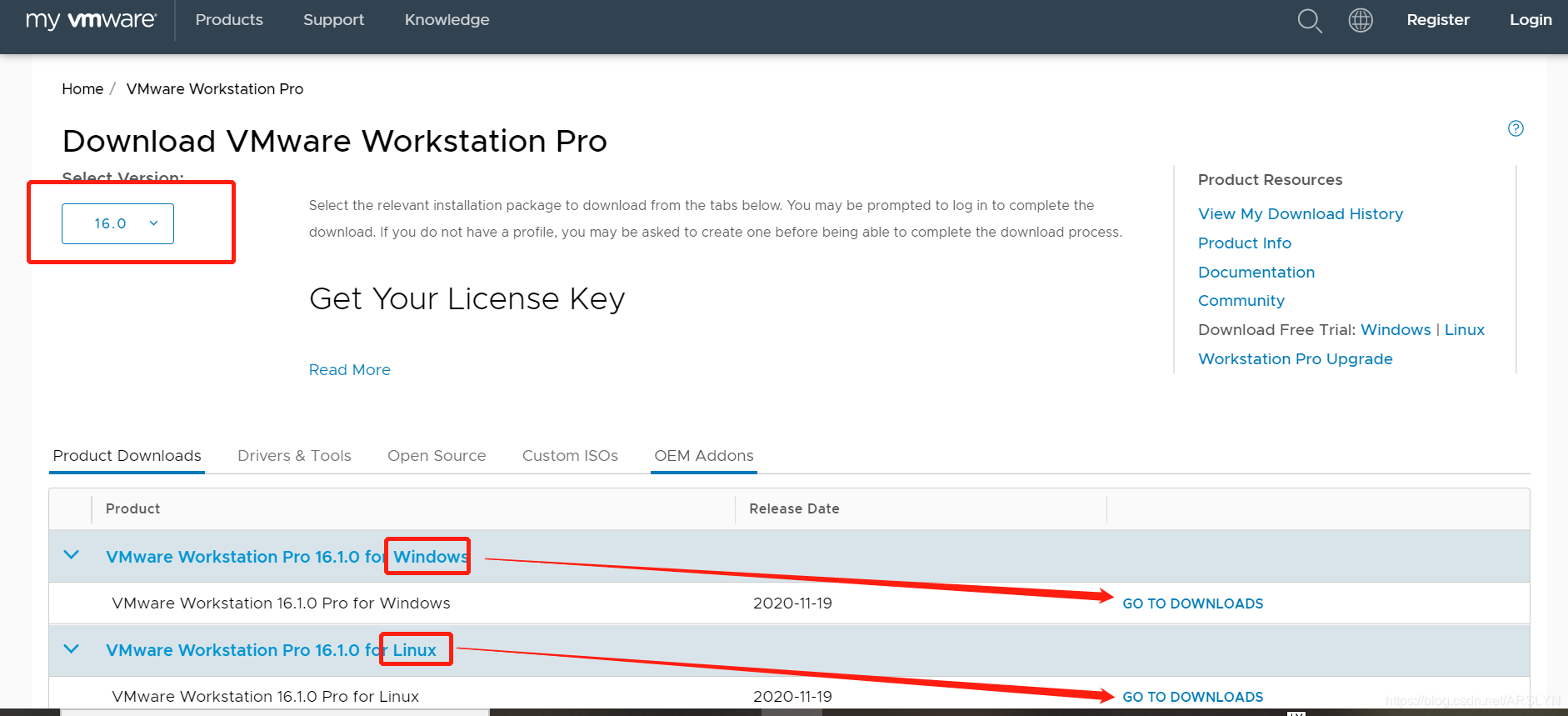Select 'VMware Workstation 16.1.0 Pro for Windows' row text
Viewport: 1568px width, 716px height.
pyautogui.click(x=281, y=603)
